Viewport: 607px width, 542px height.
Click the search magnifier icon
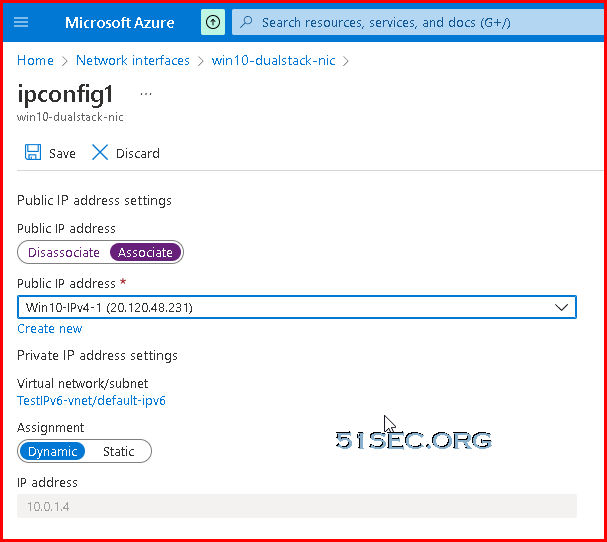(x=246, y=22)
